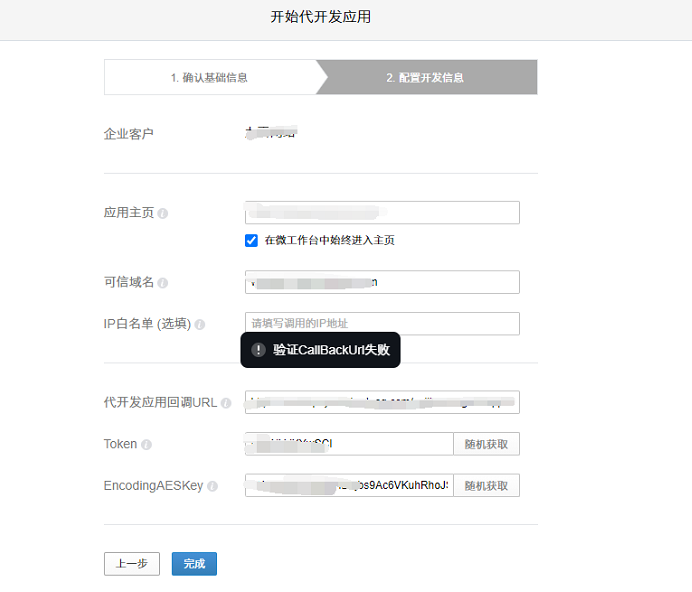Click 随机获取 button for EncodingAESKey
The image size is (692, 592).
click(486, 486)
